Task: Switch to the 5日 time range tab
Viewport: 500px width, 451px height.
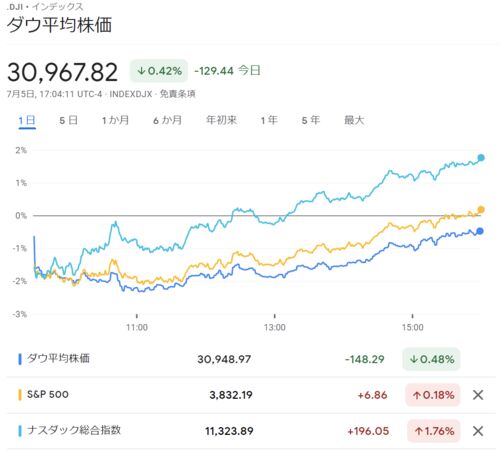Action: pos(69,120)
